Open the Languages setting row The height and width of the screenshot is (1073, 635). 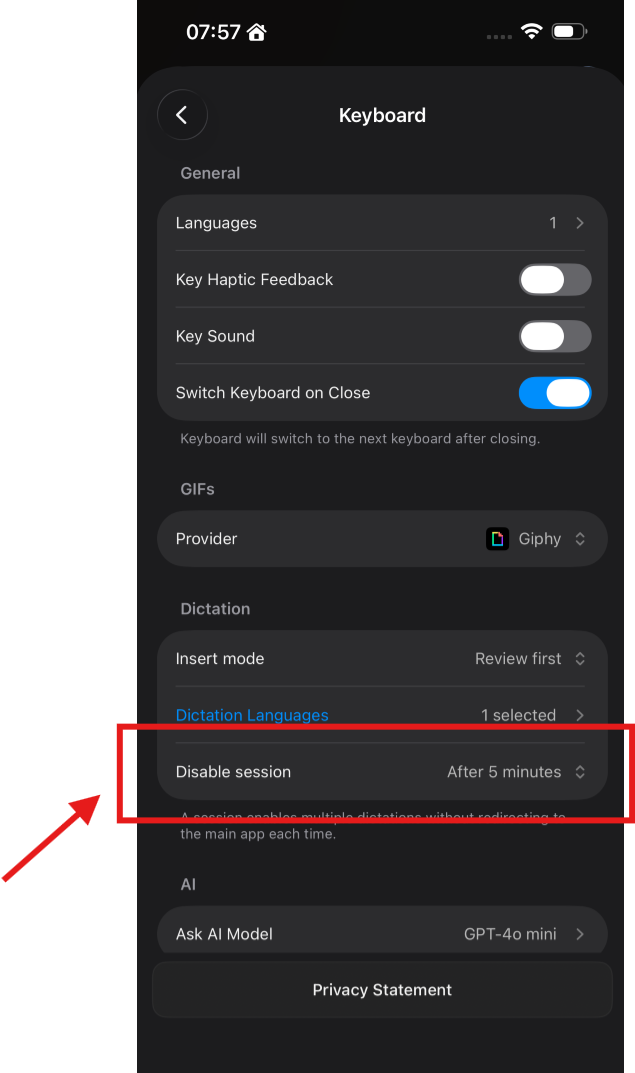383,223
